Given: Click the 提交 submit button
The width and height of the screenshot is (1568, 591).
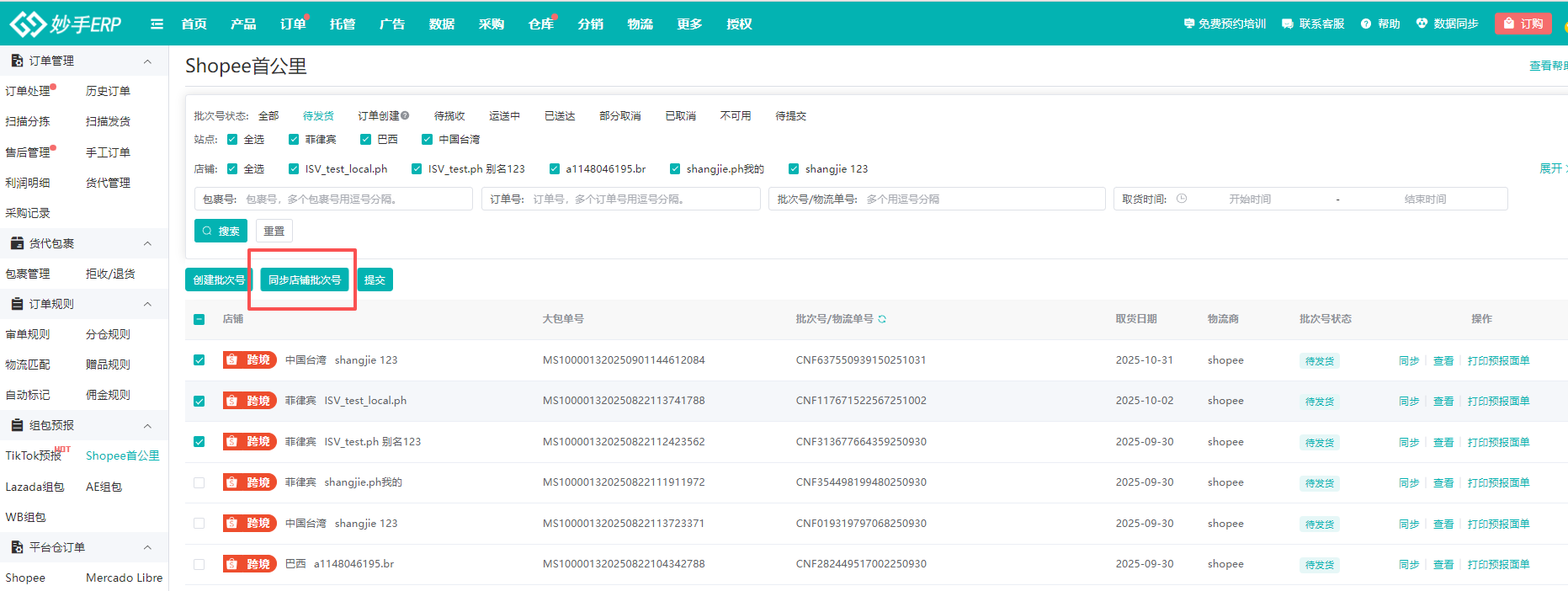Looking at the screenshot, I should 375,280.
